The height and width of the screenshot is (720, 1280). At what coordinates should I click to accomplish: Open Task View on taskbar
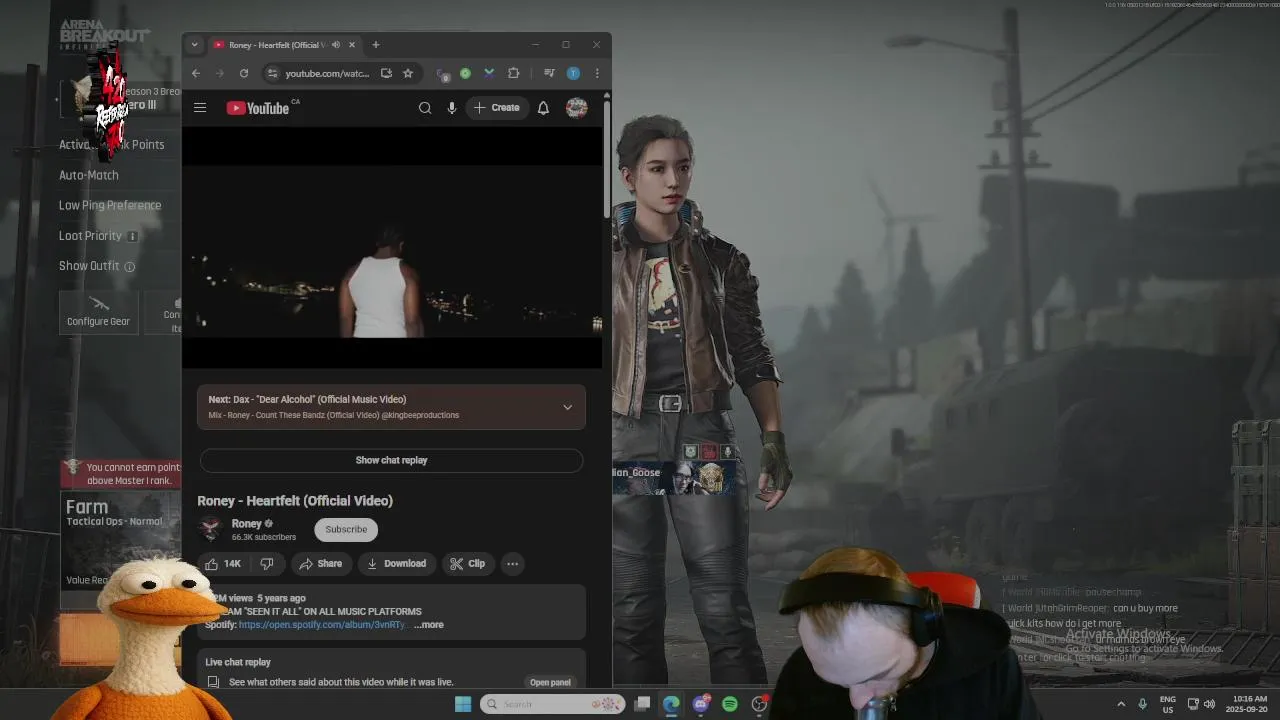click(x=643, y=704)
